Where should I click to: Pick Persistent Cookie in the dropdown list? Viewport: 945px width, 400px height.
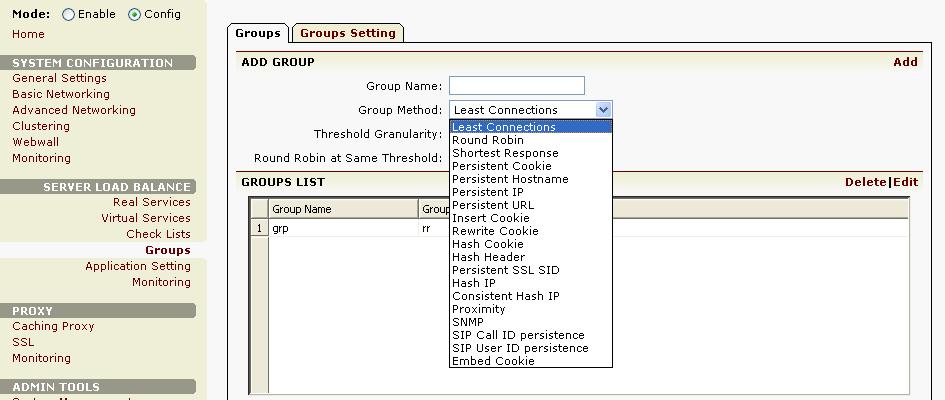pos(501,166)
